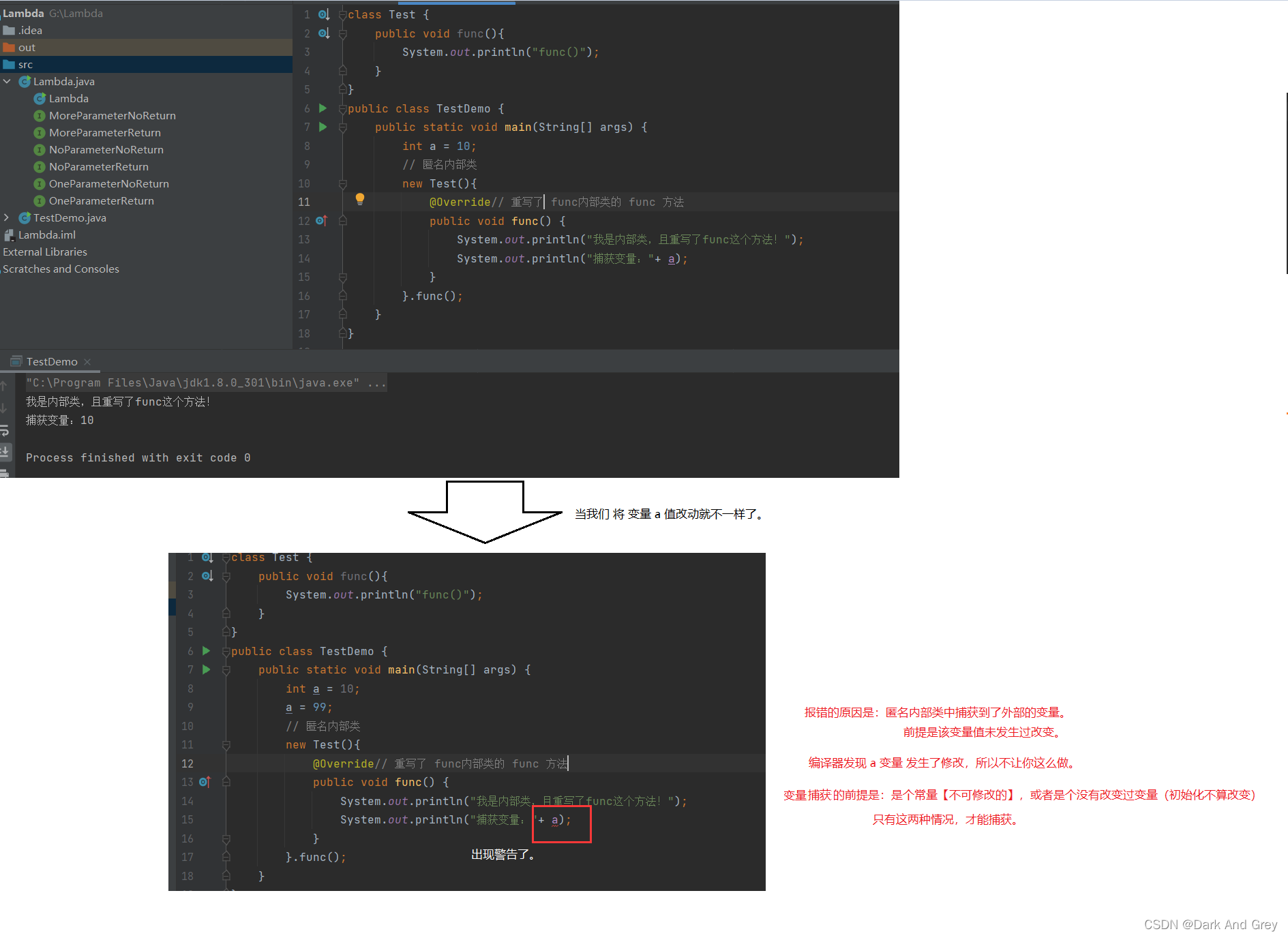Click overridden marker on line 2 gutter
Viewport: 1288px width, 938px height.
324,33
